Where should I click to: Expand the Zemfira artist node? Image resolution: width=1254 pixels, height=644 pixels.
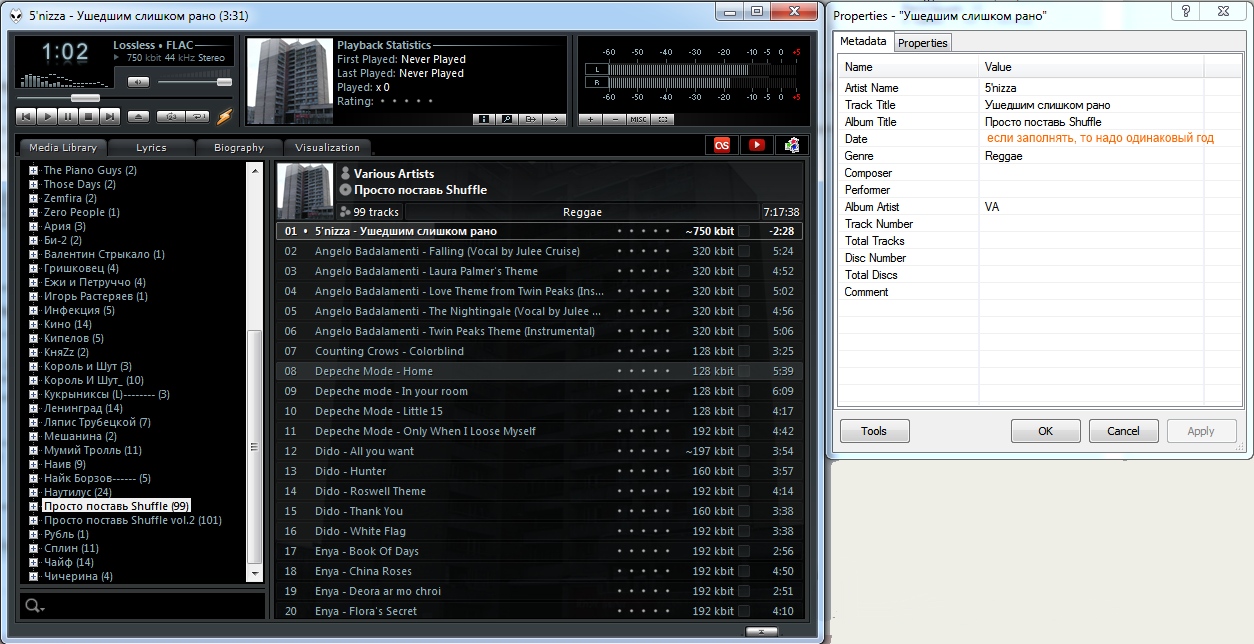(x=33, y=198)
